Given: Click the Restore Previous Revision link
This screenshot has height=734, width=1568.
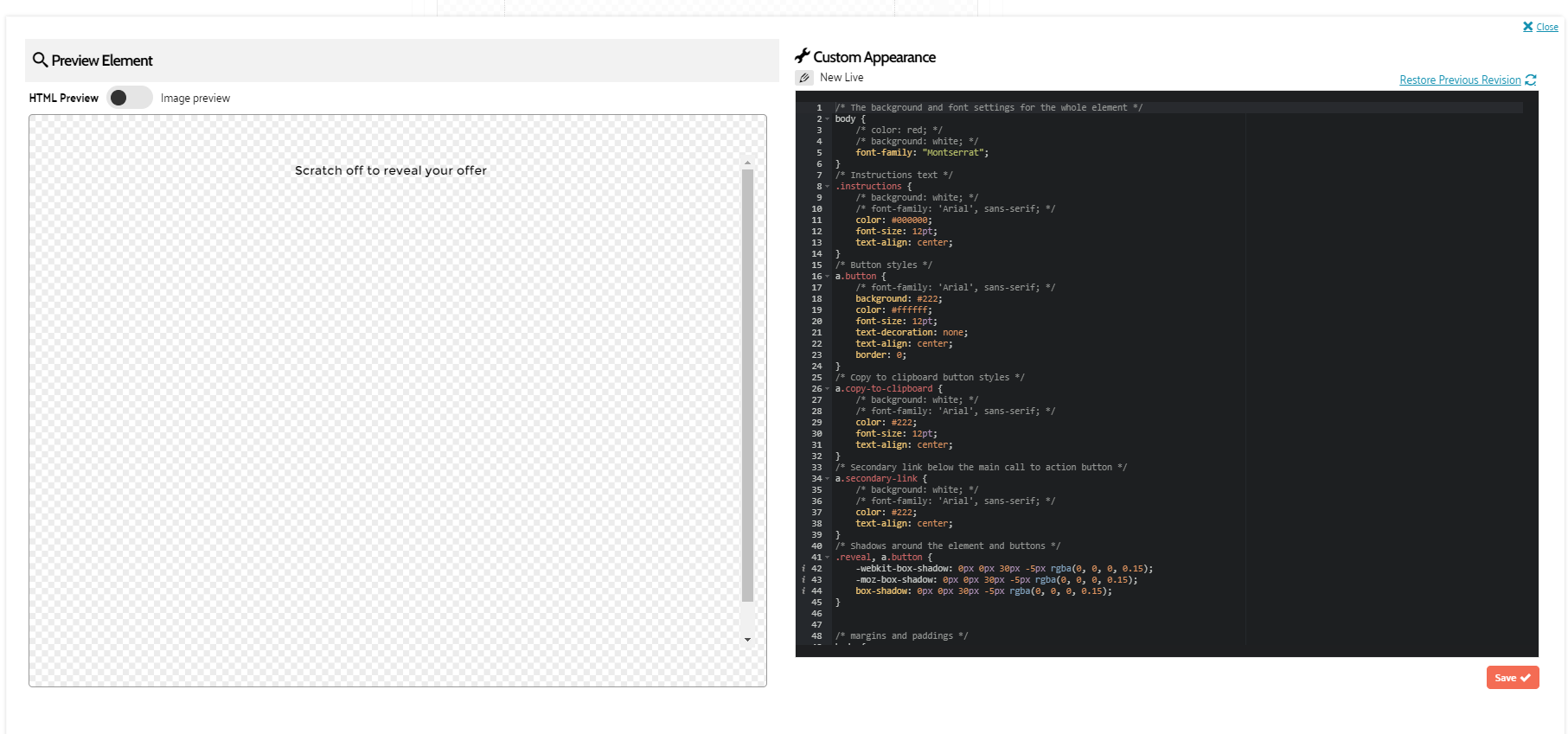Looking at the screenshot, I should click(1460, 80).
